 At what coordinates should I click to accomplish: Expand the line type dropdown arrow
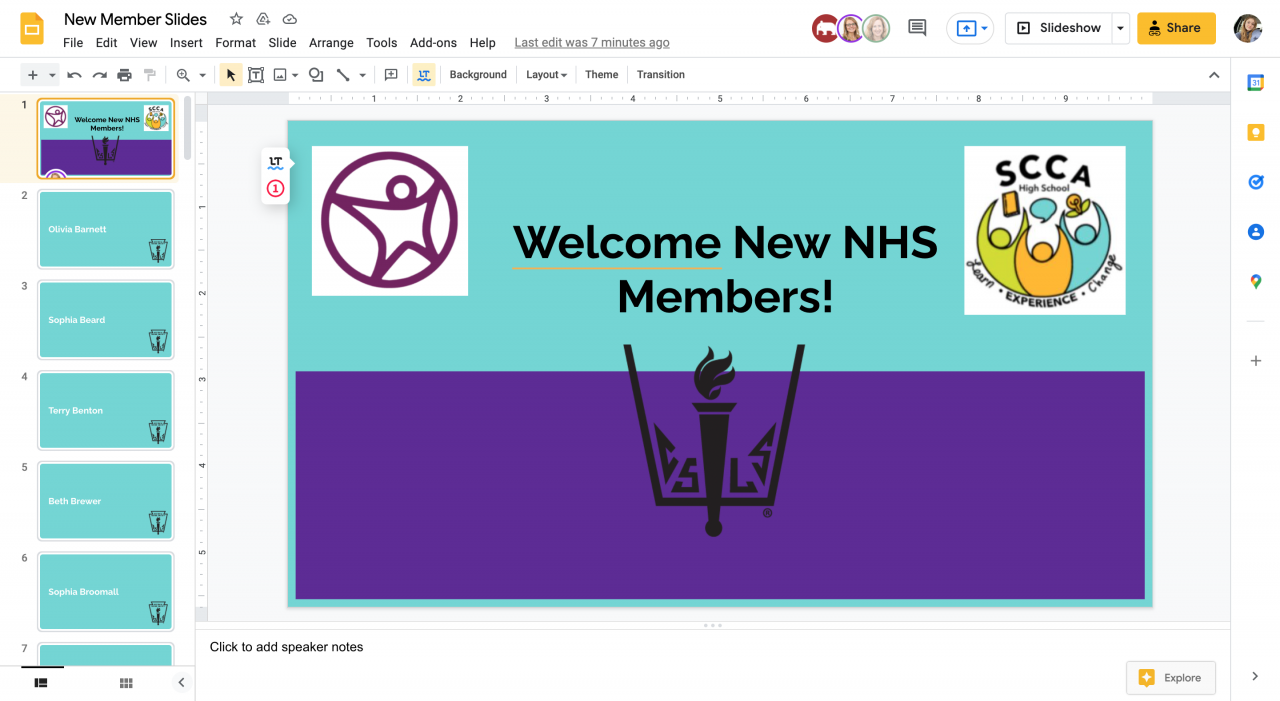pos(362,75)
